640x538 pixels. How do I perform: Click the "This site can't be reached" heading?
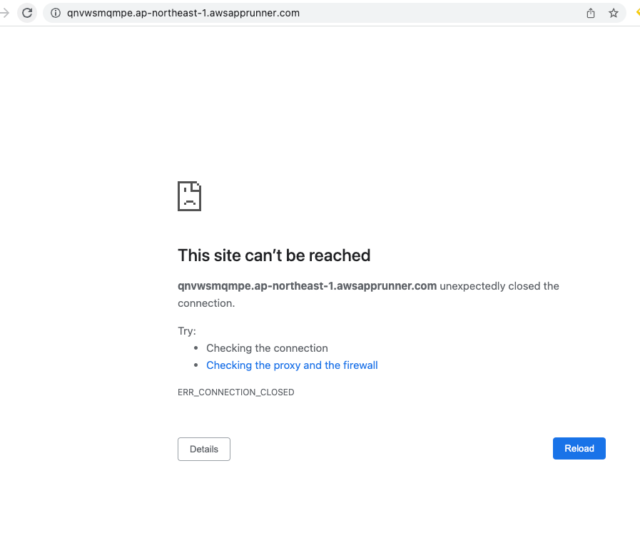click(x=274, y=256)
